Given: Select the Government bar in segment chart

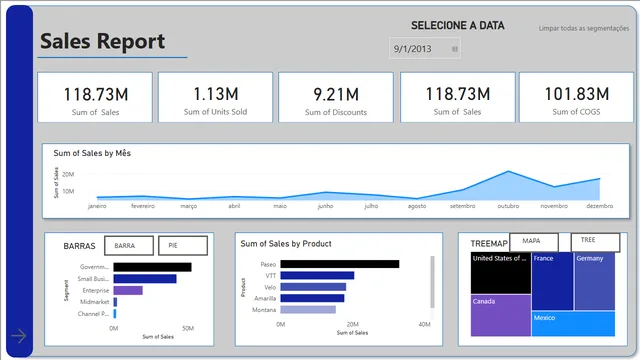Looking at the screenshot, I should [152, 267].
